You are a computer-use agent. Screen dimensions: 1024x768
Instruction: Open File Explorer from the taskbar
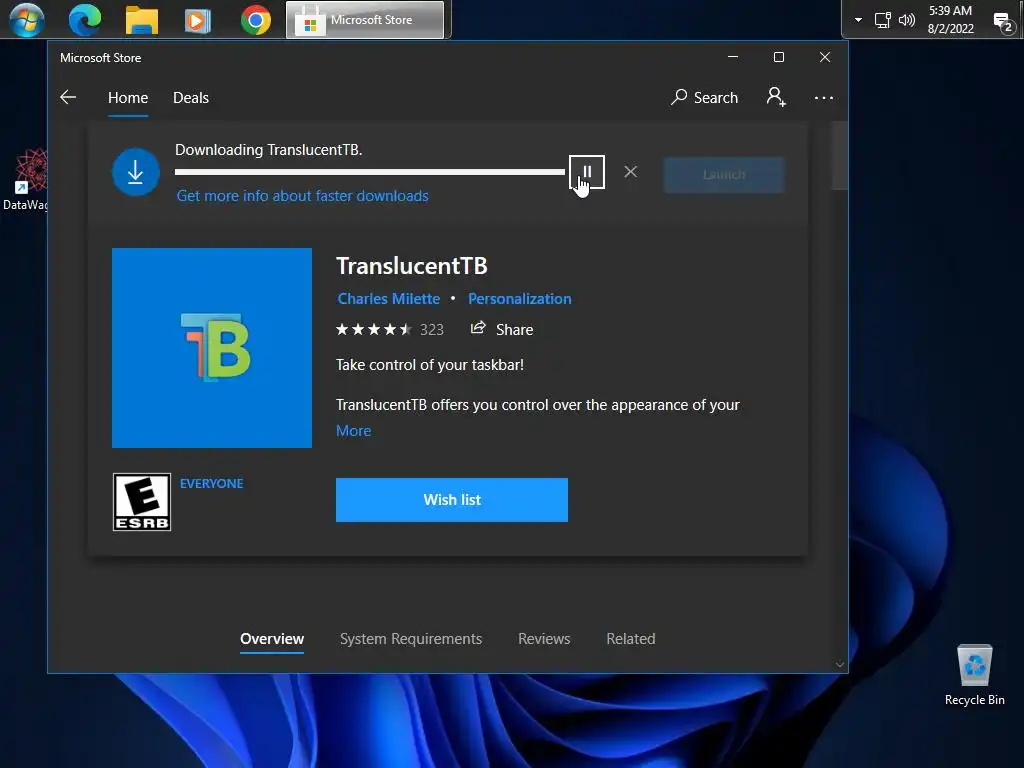(x=142, y=20)
